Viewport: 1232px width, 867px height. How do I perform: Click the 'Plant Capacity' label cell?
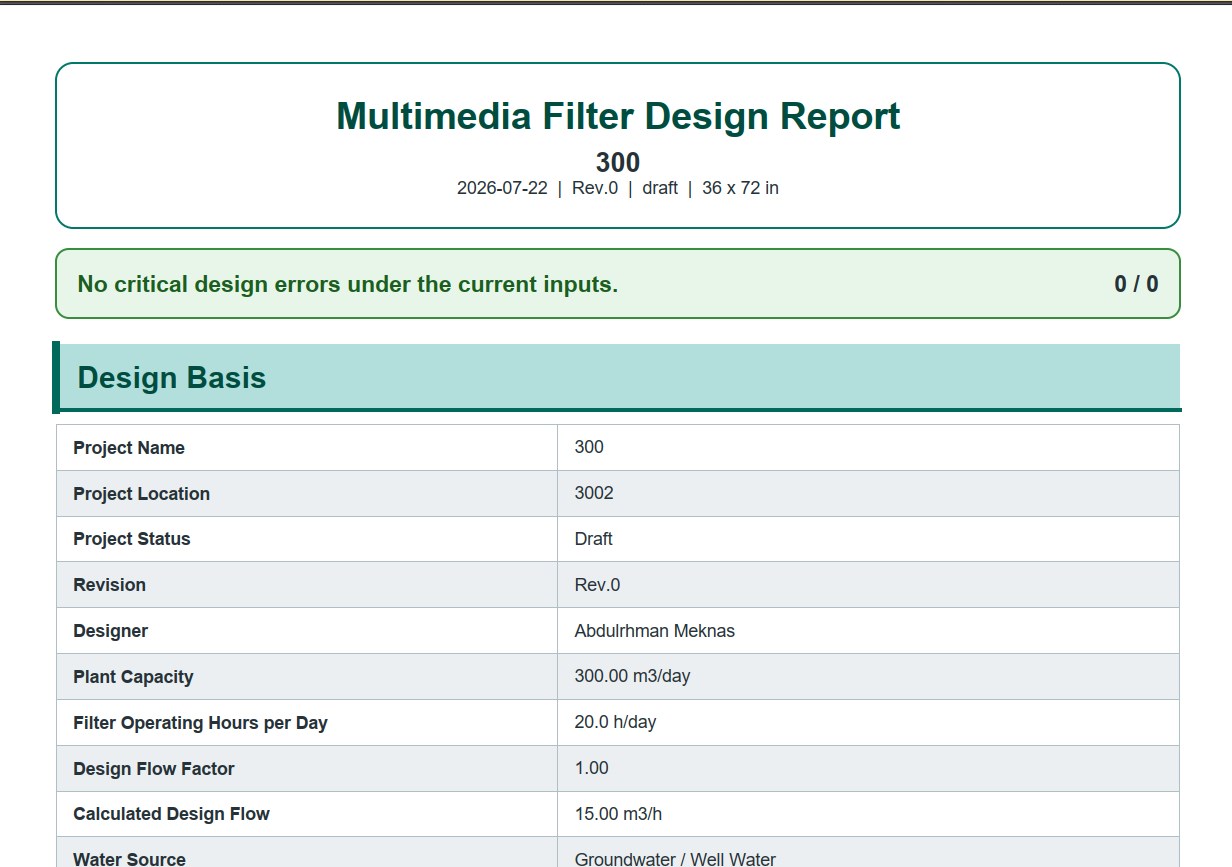pyautogui.click(x=307, y=677)
